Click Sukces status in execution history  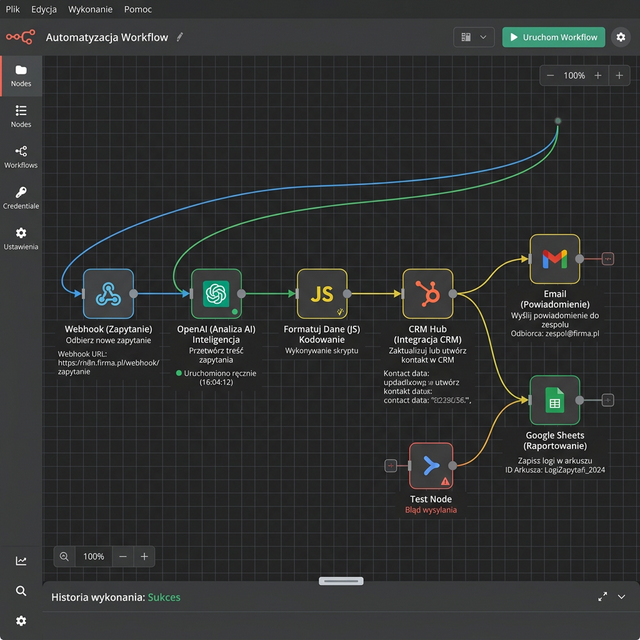164,597
